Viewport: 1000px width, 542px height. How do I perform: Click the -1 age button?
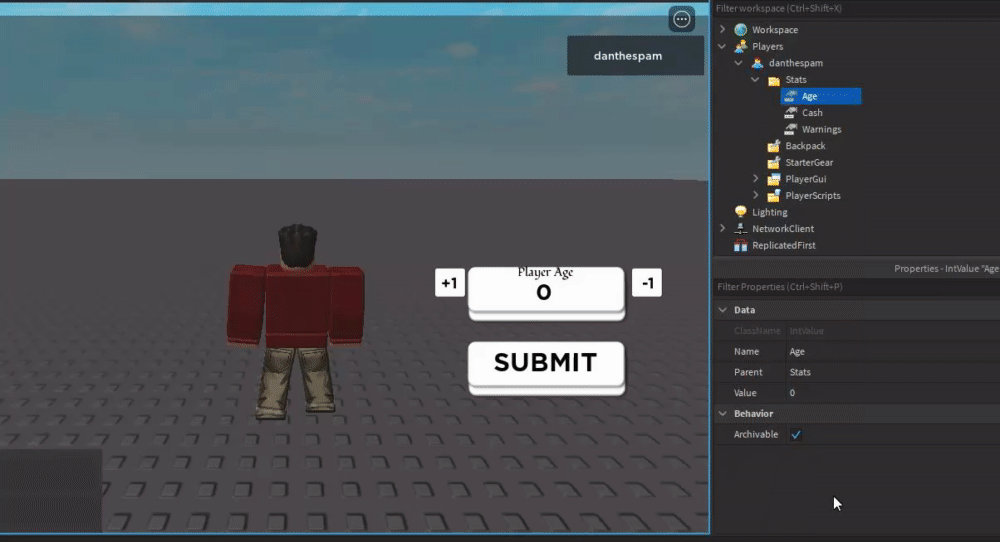(647, 282)
